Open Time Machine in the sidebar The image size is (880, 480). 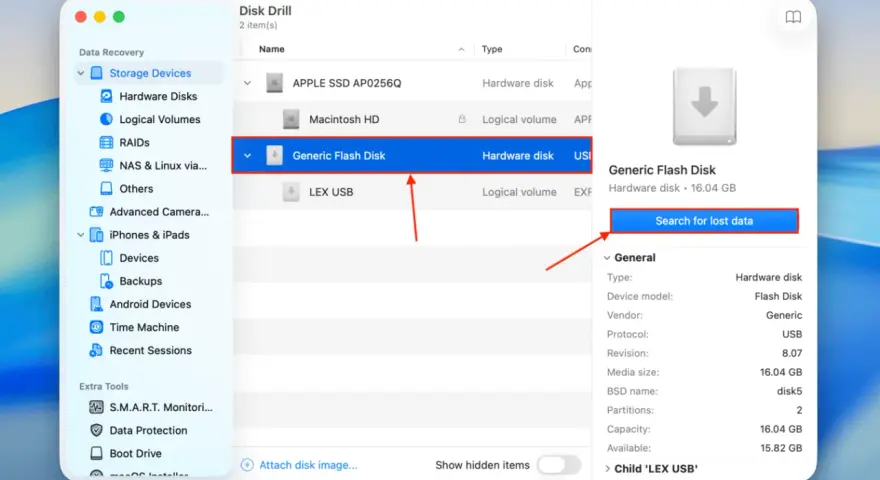(x=144, y=327)
